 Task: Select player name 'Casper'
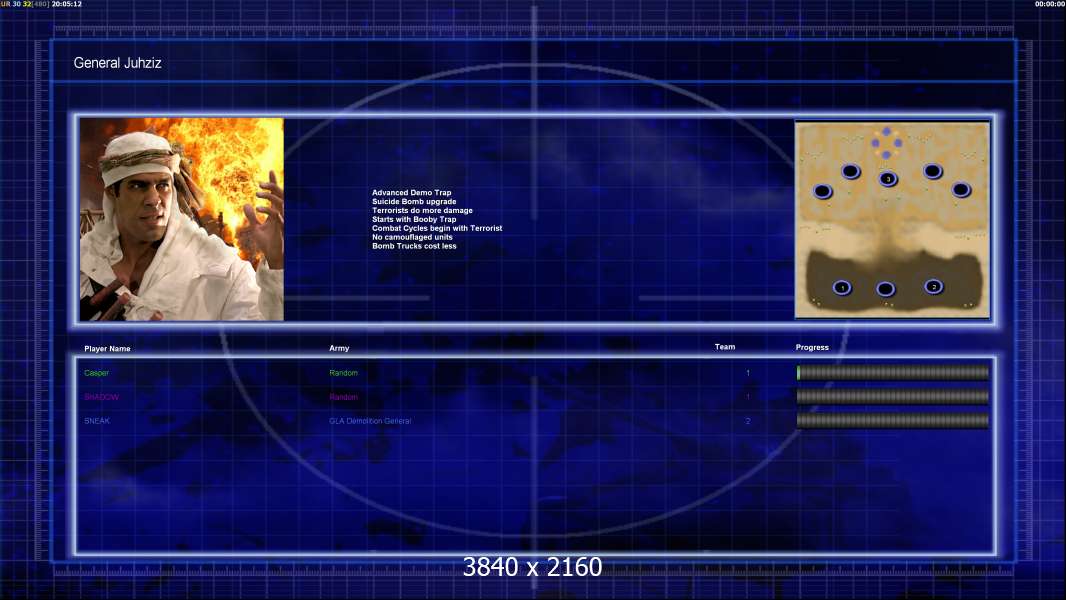coord(97,373)
